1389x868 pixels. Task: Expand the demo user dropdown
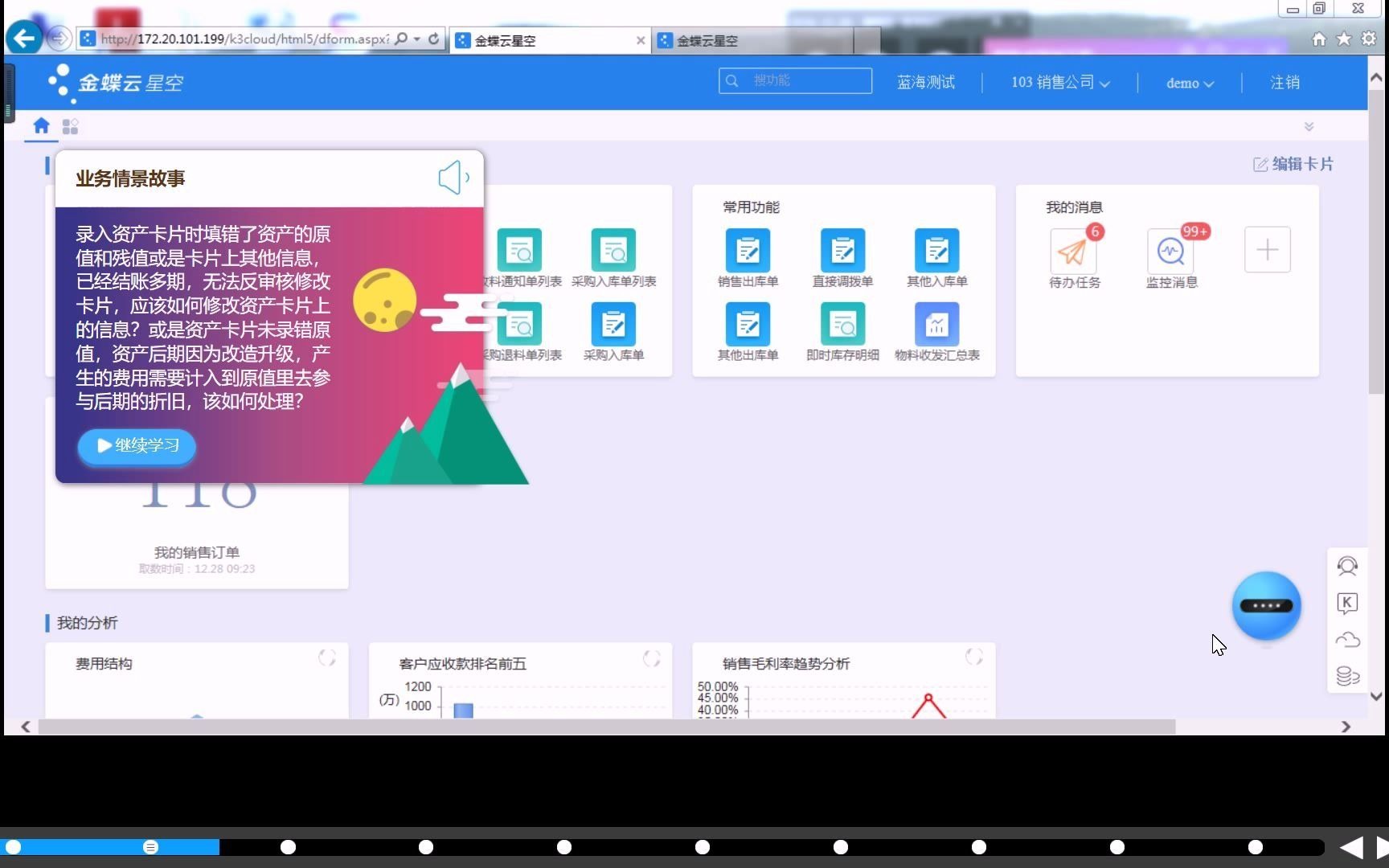click(x=1189, y=83)
